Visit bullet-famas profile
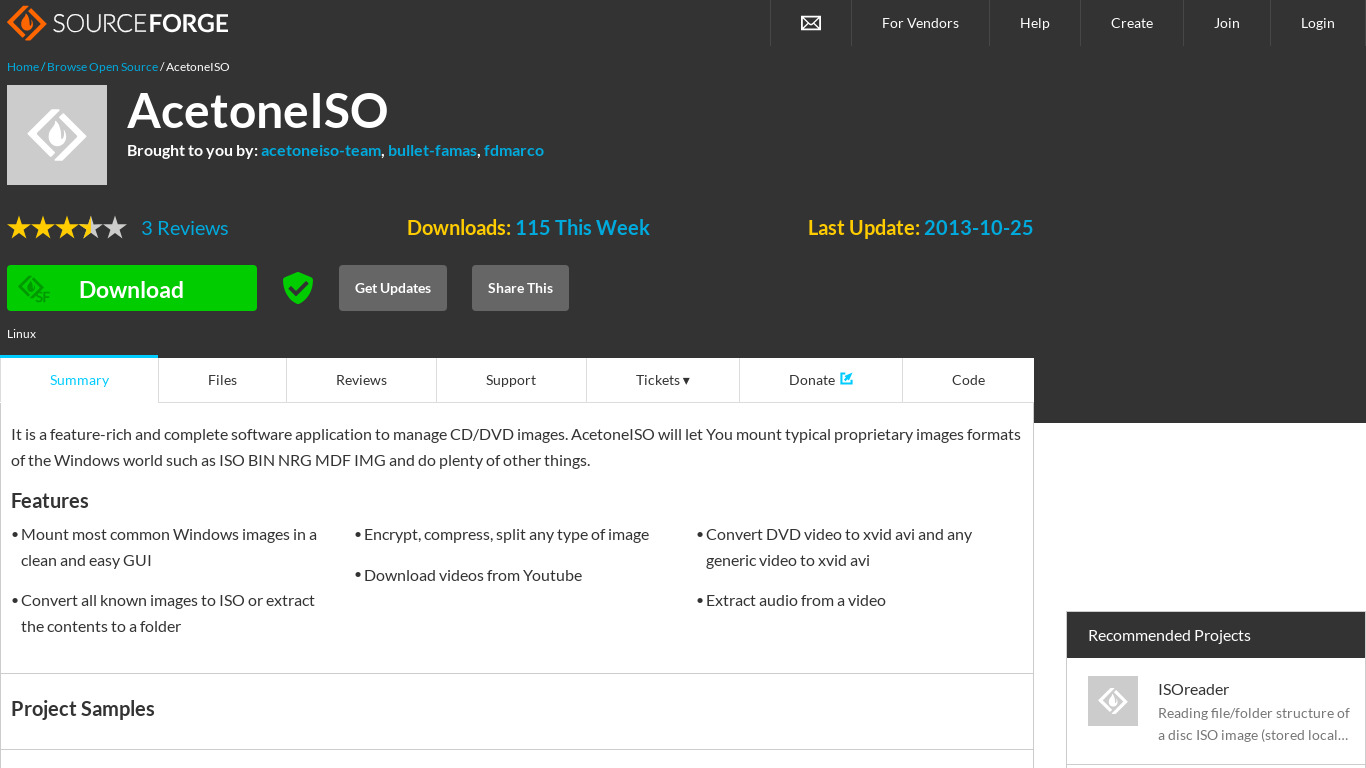This screenshot has width=1366, height=768. point(432,150)
